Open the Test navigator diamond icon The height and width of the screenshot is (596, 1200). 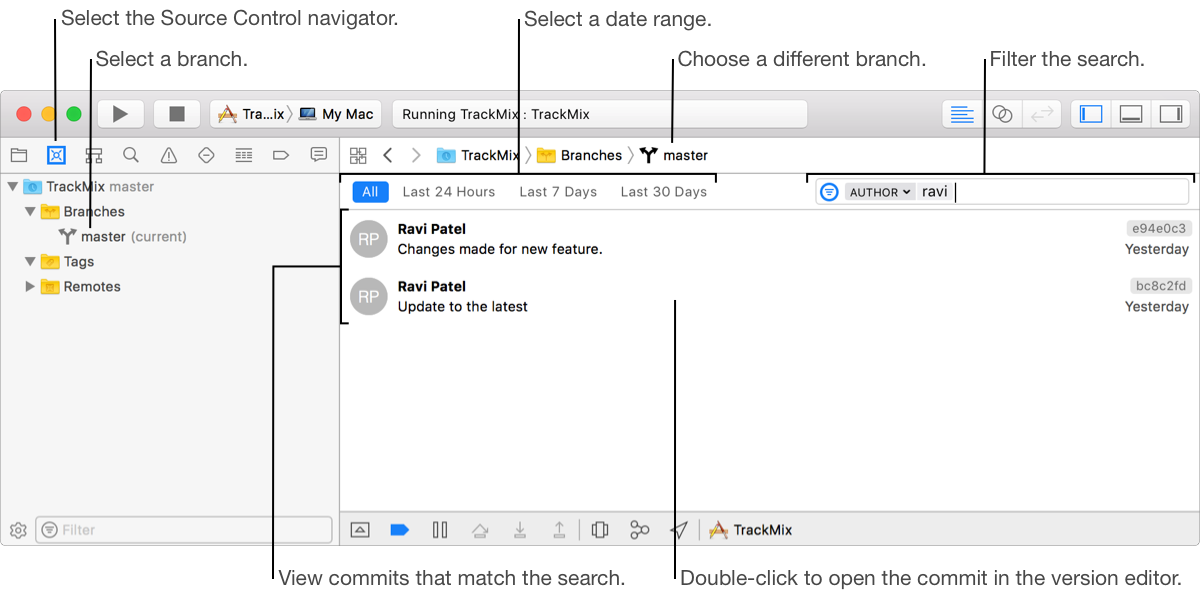206,155
